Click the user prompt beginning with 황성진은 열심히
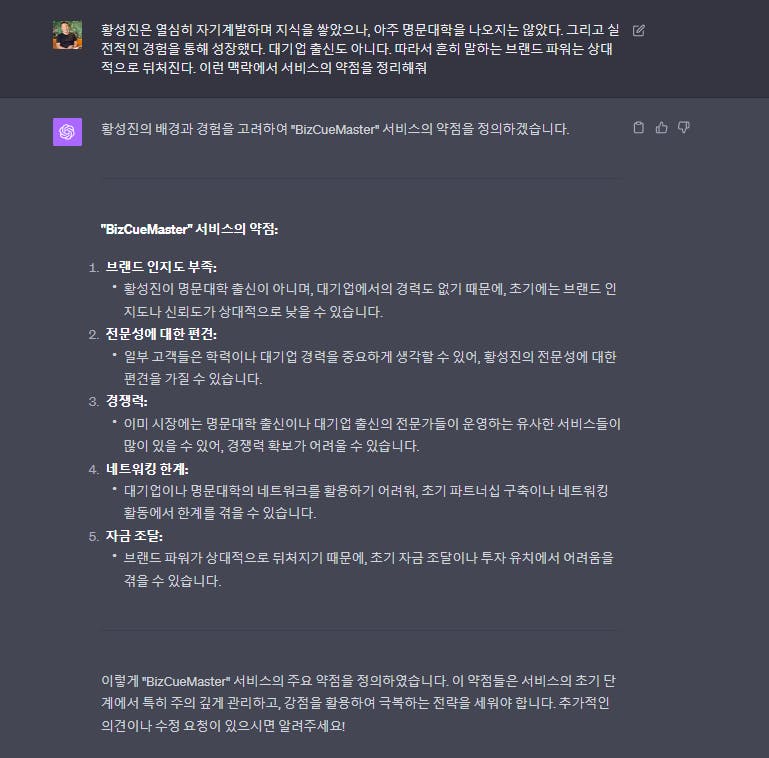This screenshot has height=758, width=769. tap(359, 49)
